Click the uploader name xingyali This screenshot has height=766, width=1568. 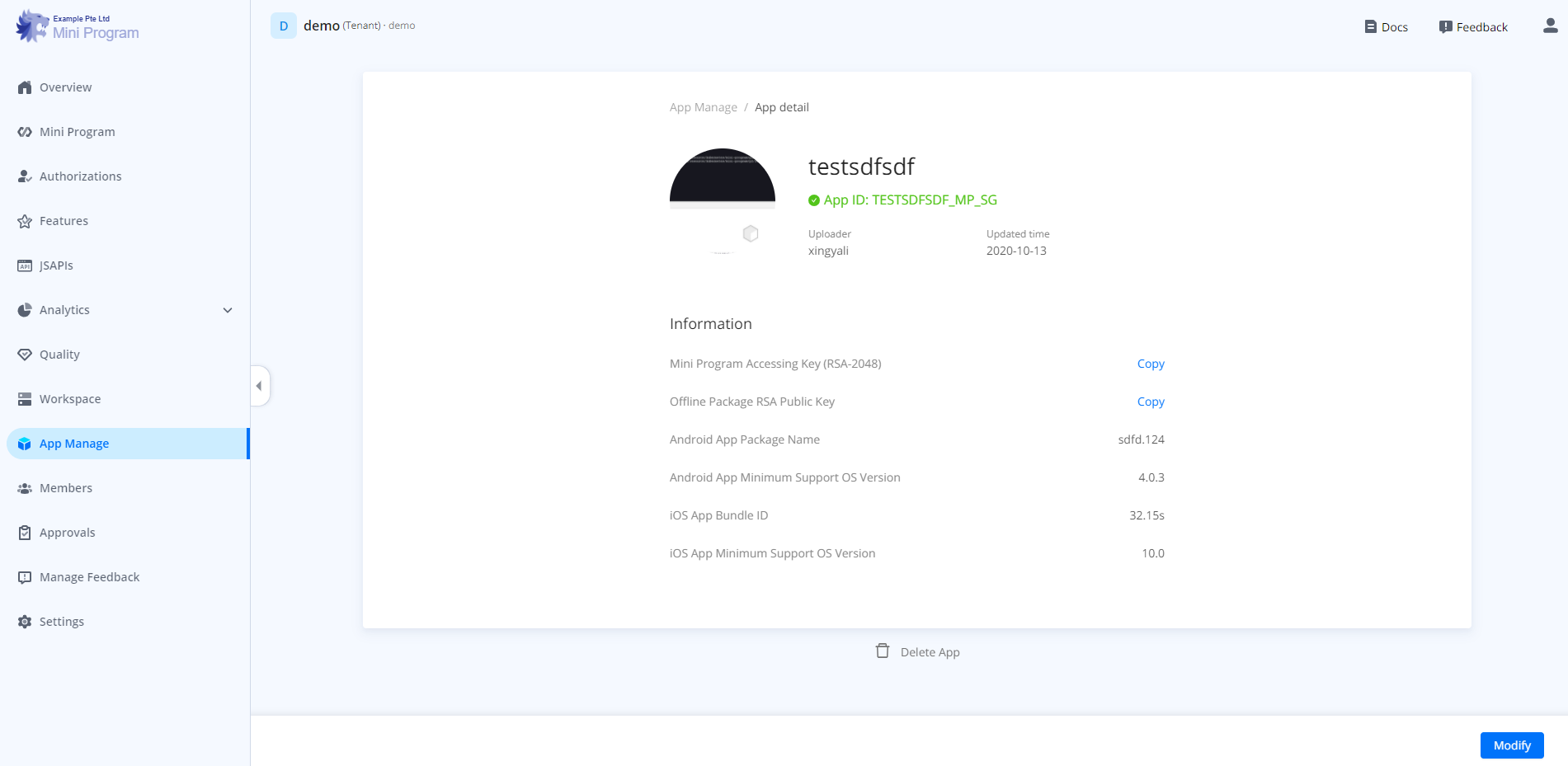tap(828, 251)
